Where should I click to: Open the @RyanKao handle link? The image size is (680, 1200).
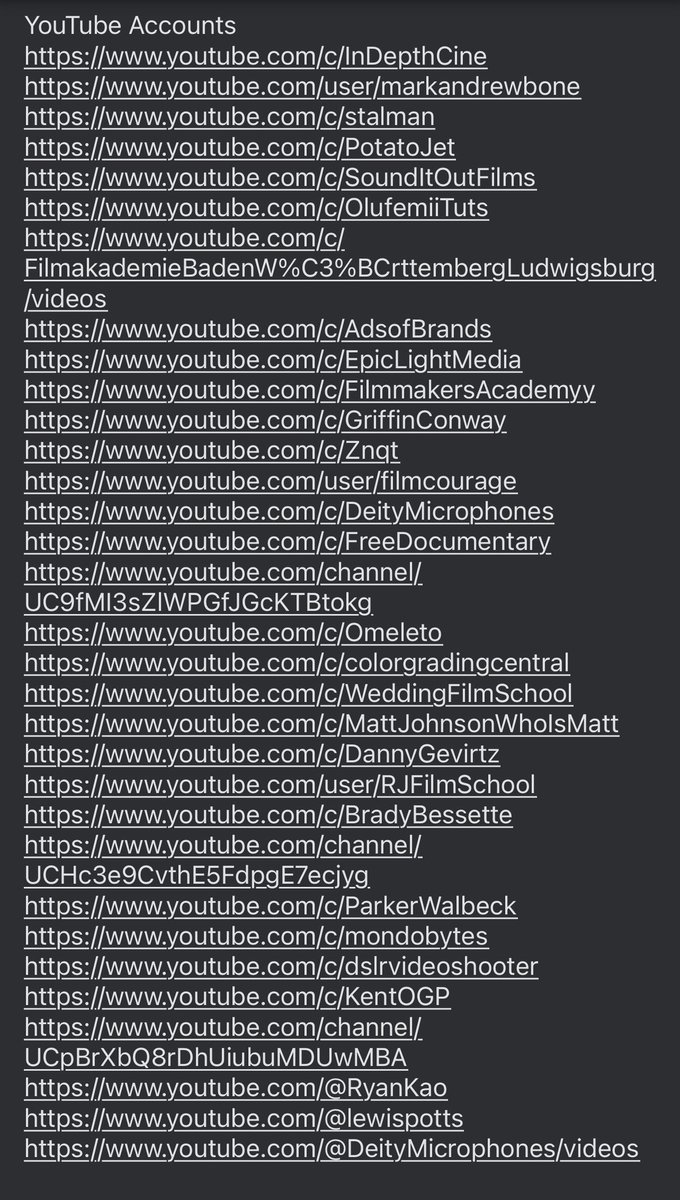pos(236,1088)
